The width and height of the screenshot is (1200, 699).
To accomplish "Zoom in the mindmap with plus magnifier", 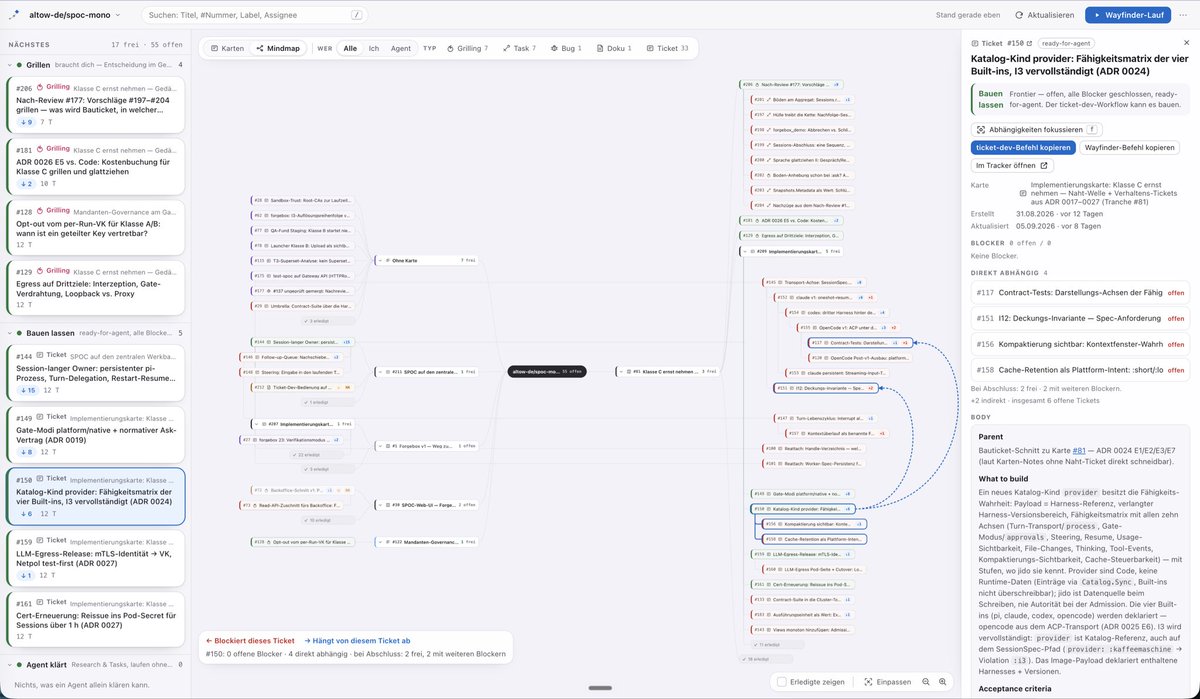I will point(942,681).
